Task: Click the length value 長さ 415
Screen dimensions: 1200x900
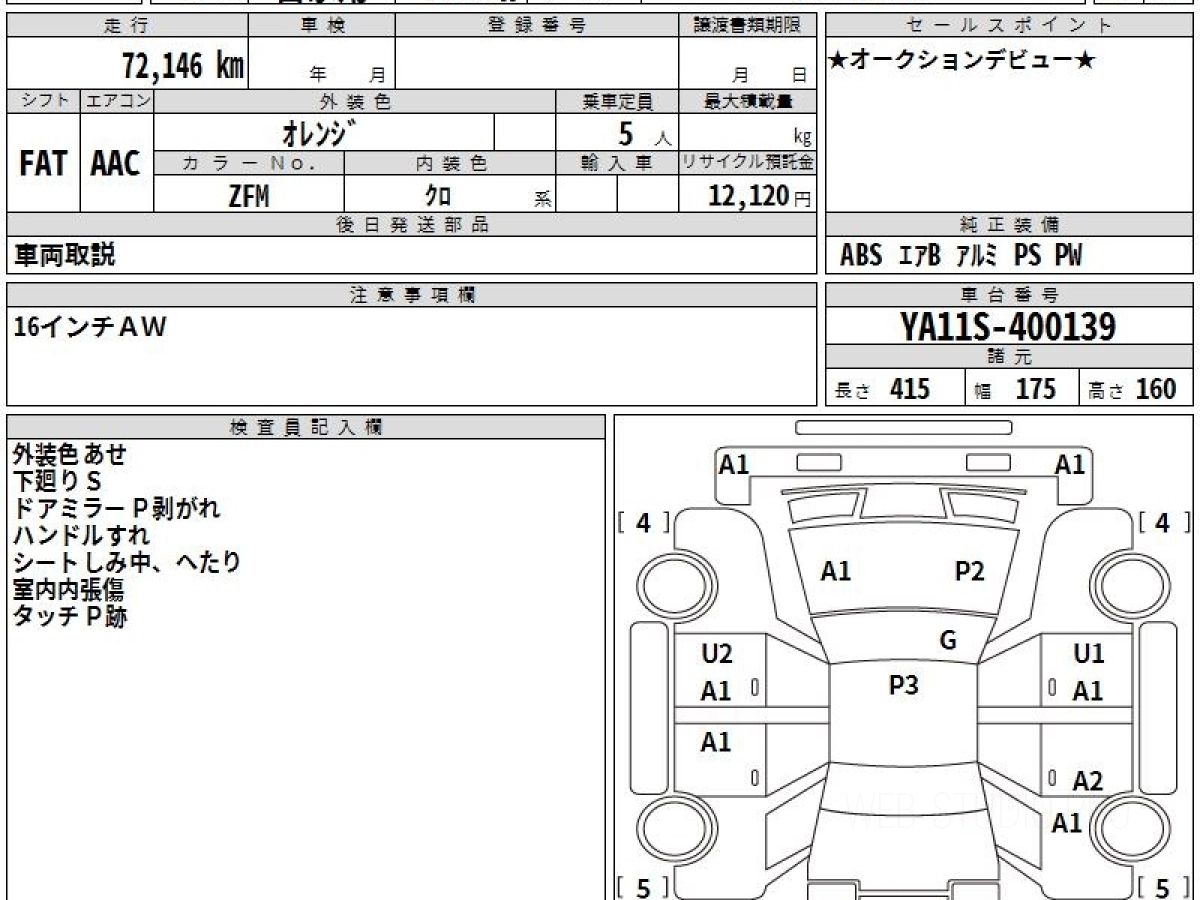Action: (x=883, y=389)
